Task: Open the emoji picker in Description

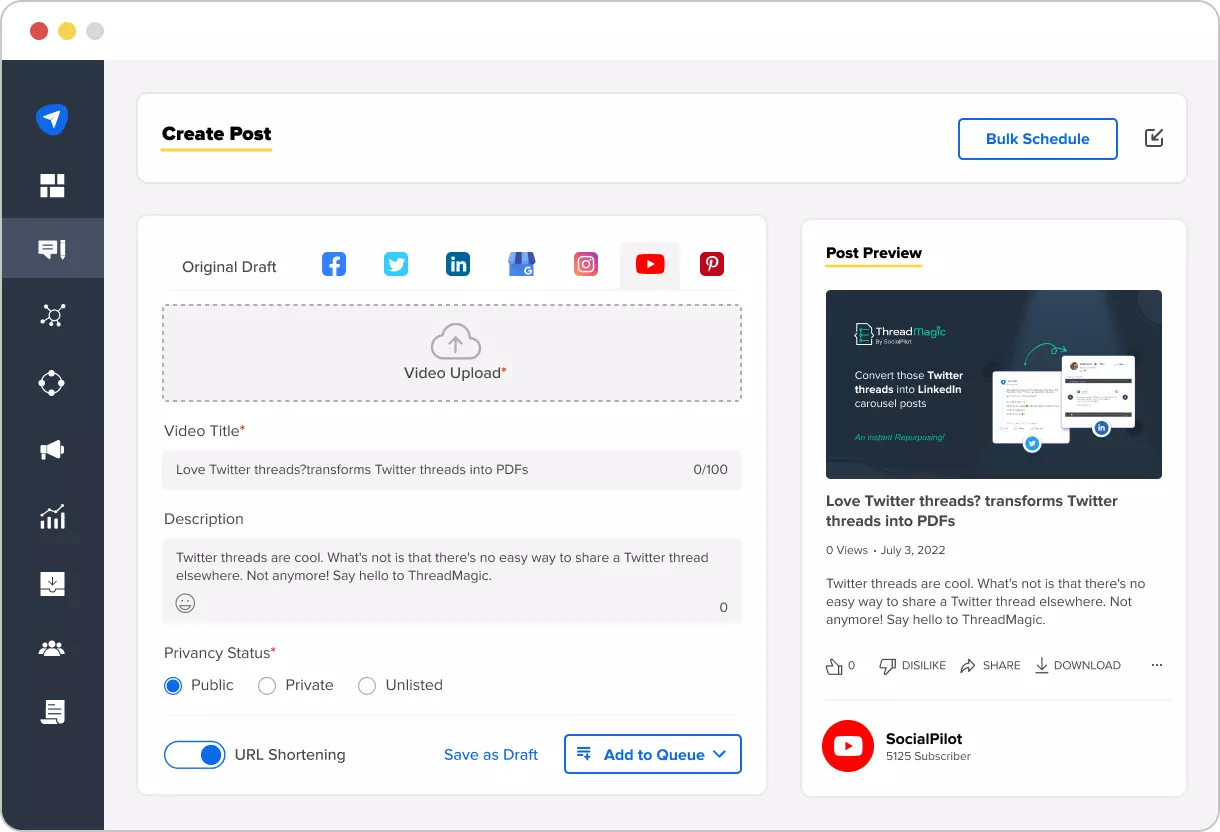Action: pyautogui.click(x=185, y=603)
